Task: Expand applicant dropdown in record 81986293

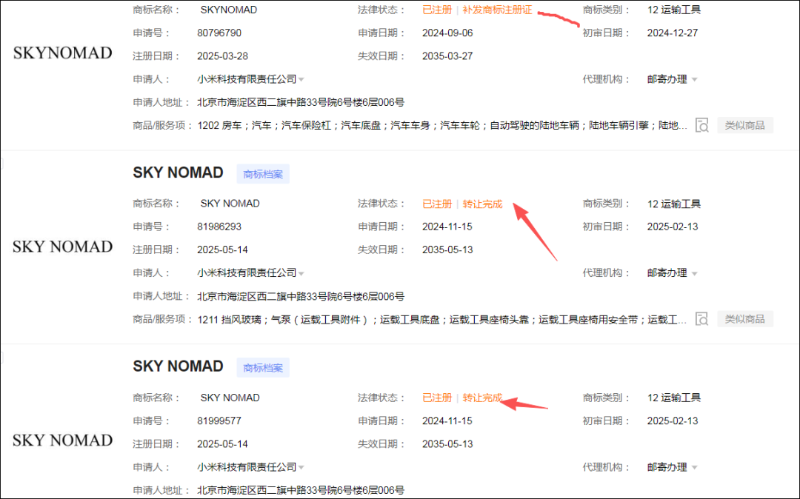Action: click(302, 273)
